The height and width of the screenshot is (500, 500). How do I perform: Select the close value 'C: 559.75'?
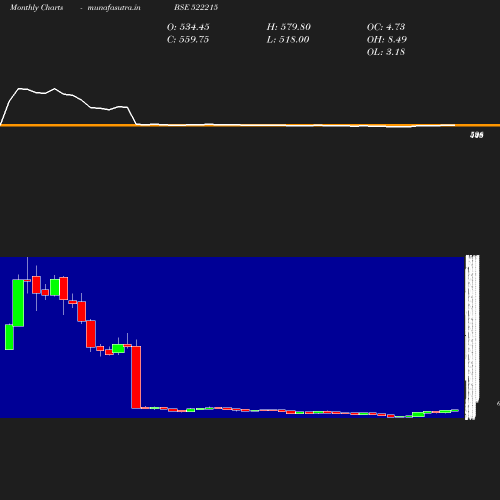click(188, 39)
